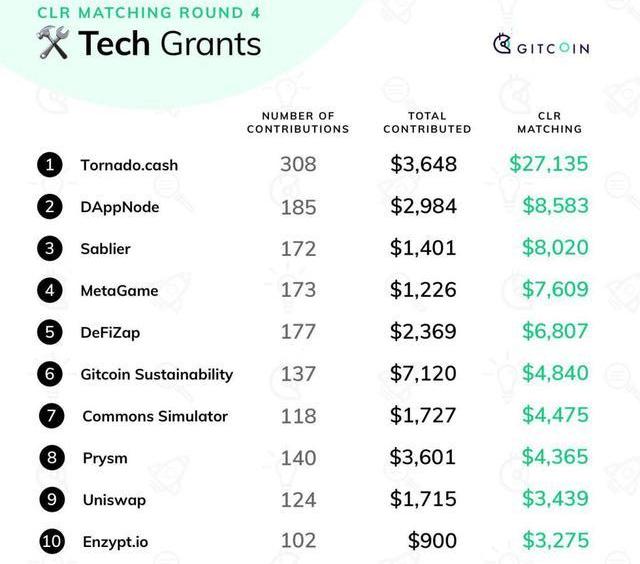Click the $7,120 total contributed value
The height and width of the screenshot is (564, 640).
[x=423, y=374]
